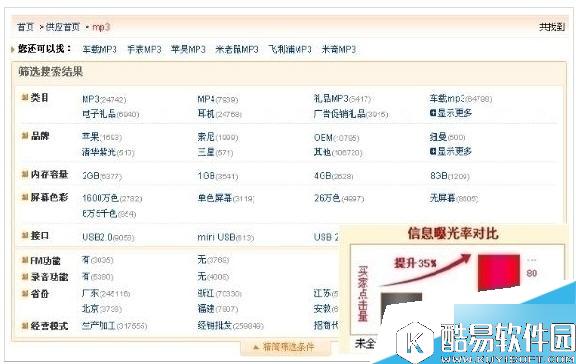Click the icon beside 经营模式
576x364 pixels.
tap(25, 325)
